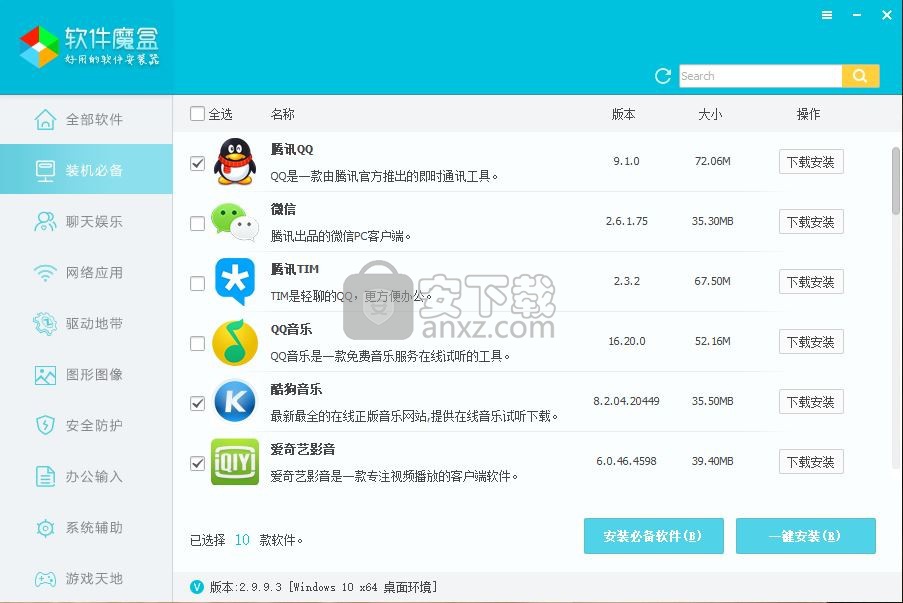Click the 72.06M size value
903x603 pixels.
pyautogui.click(x=712, y=161)
